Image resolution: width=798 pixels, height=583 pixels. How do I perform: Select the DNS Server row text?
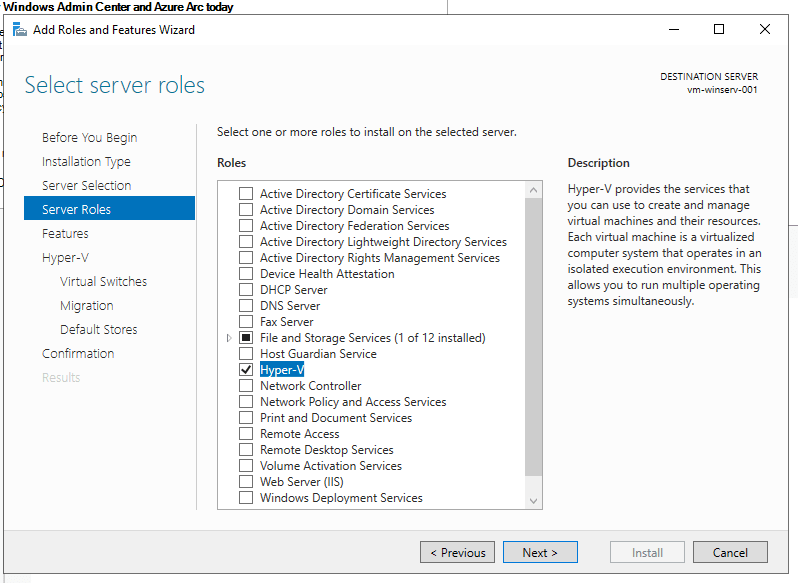pyautogui.click(x=290, y=306)
